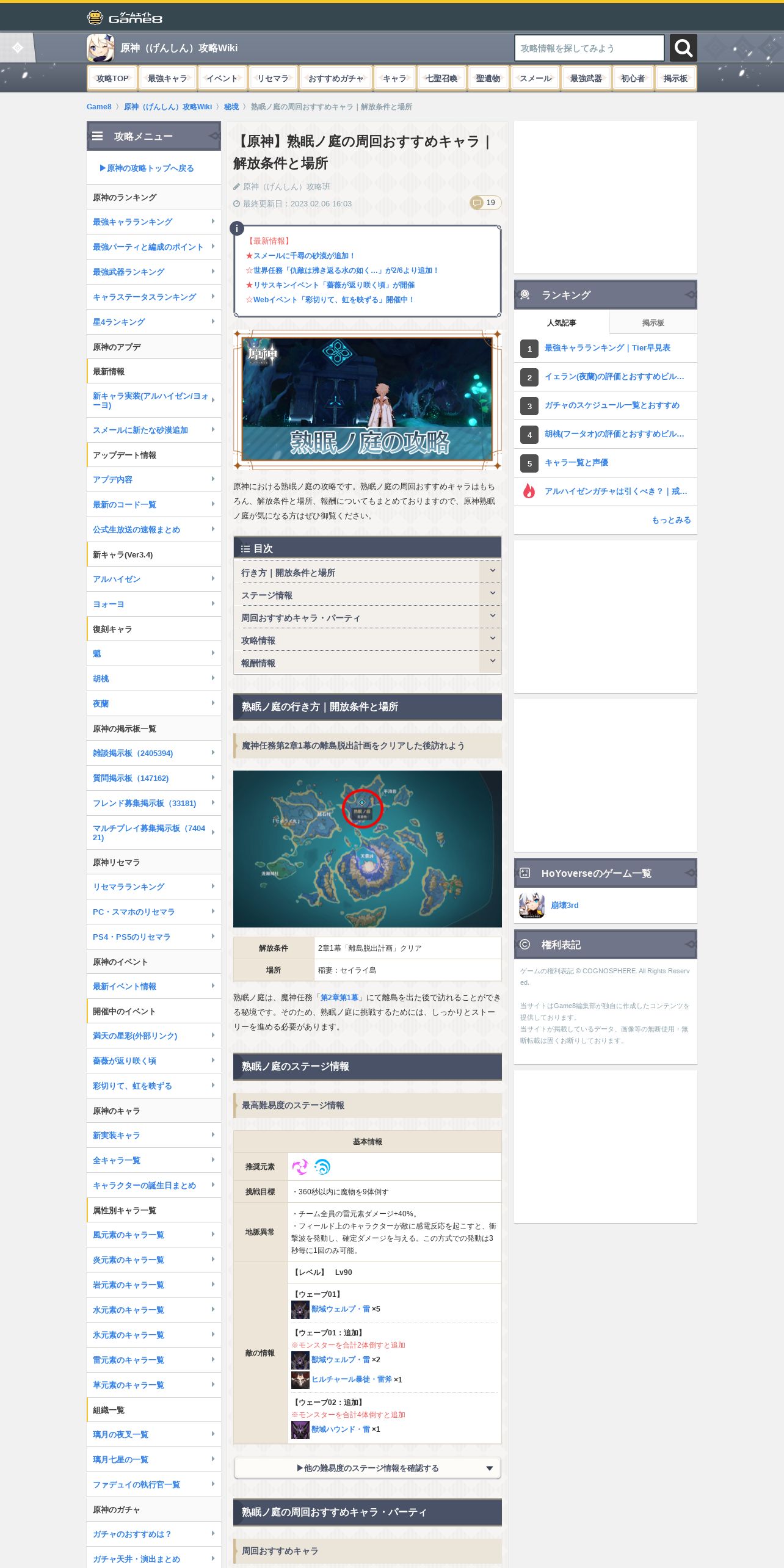Select 最強キャラ navigation tab
The width and height of the screenshot is (784, 1568).
pyautogui.click(x=167, y=78)
